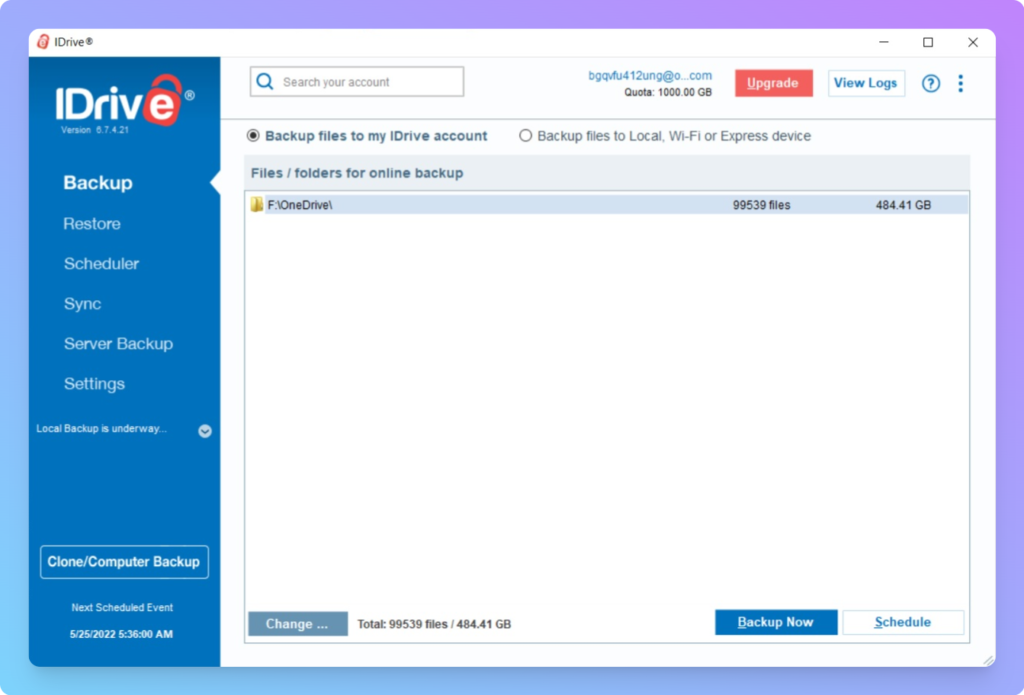
Task: Click the IDrive title bar app icon
Action: pos(43,42)
